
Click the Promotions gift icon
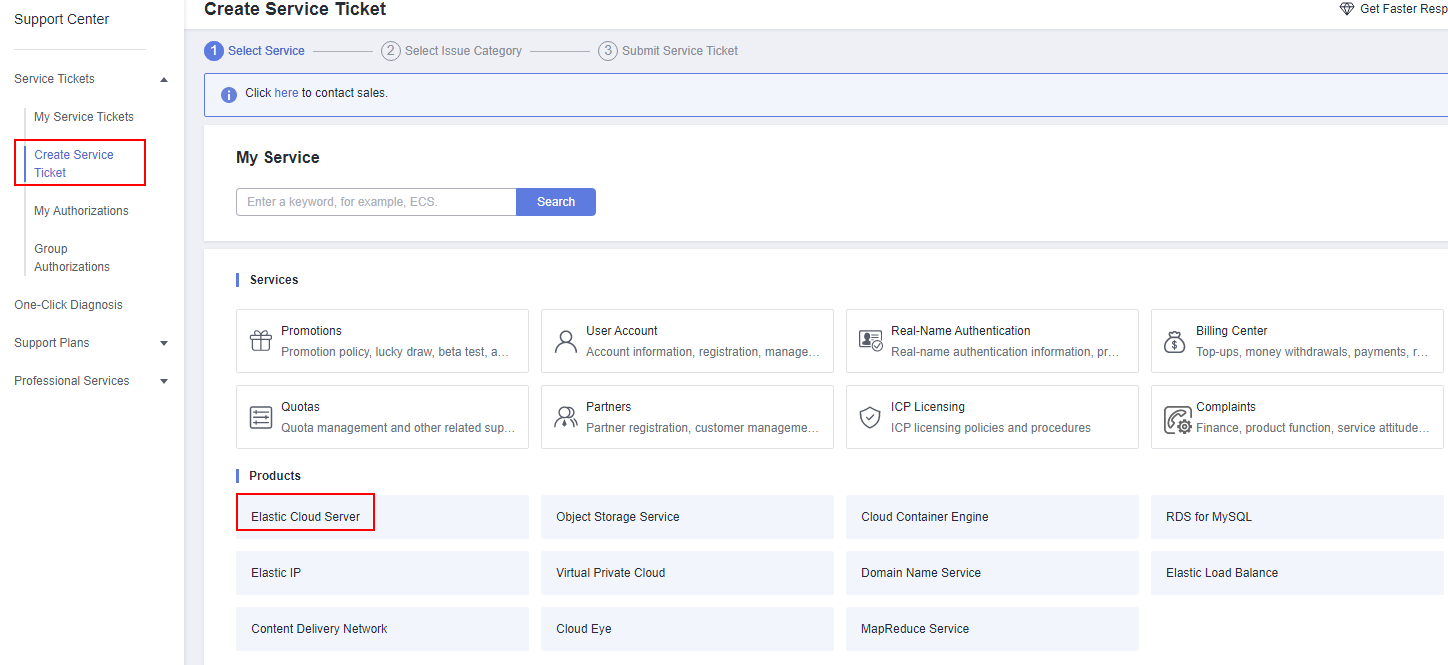coord(261,341)
